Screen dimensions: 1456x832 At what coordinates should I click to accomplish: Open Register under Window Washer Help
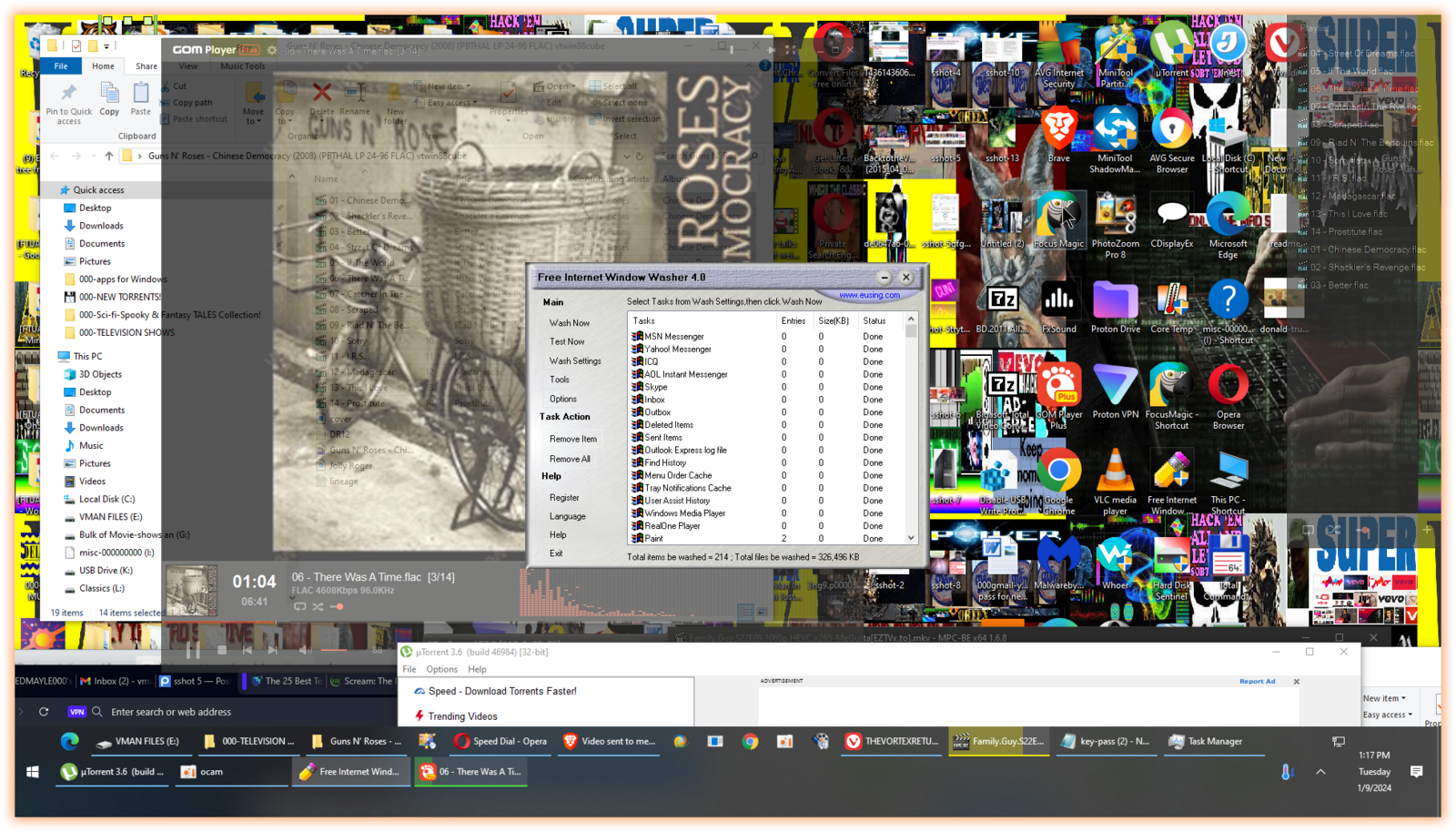pos(564,498)
